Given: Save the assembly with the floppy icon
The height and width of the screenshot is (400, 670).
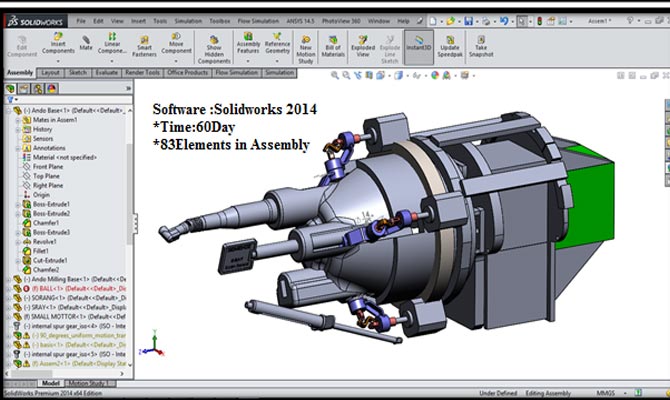Looking at the screenshot, I should tap(469, 21).
